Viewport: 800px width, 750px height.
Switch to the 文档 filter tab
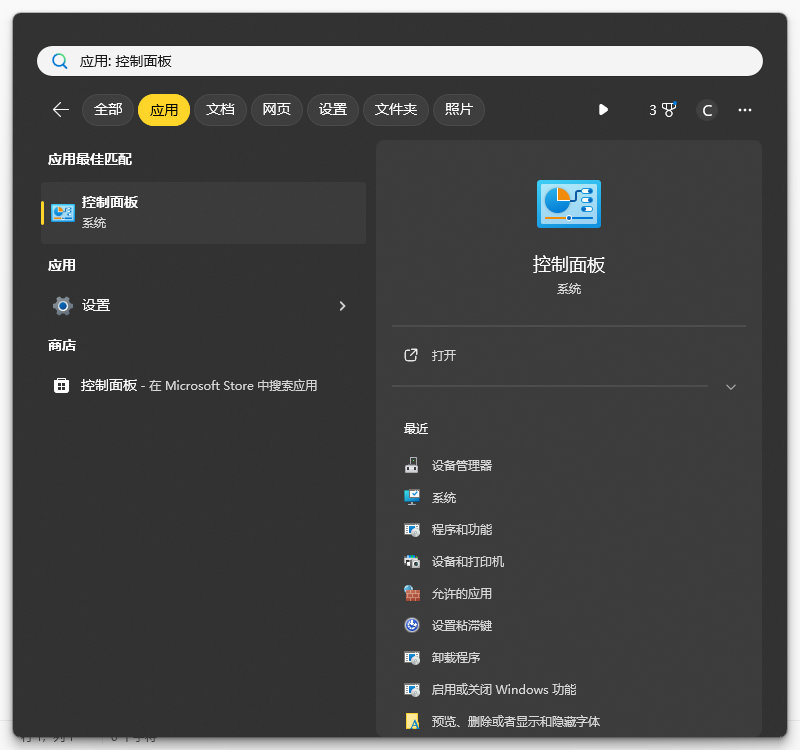click(220, 110)
